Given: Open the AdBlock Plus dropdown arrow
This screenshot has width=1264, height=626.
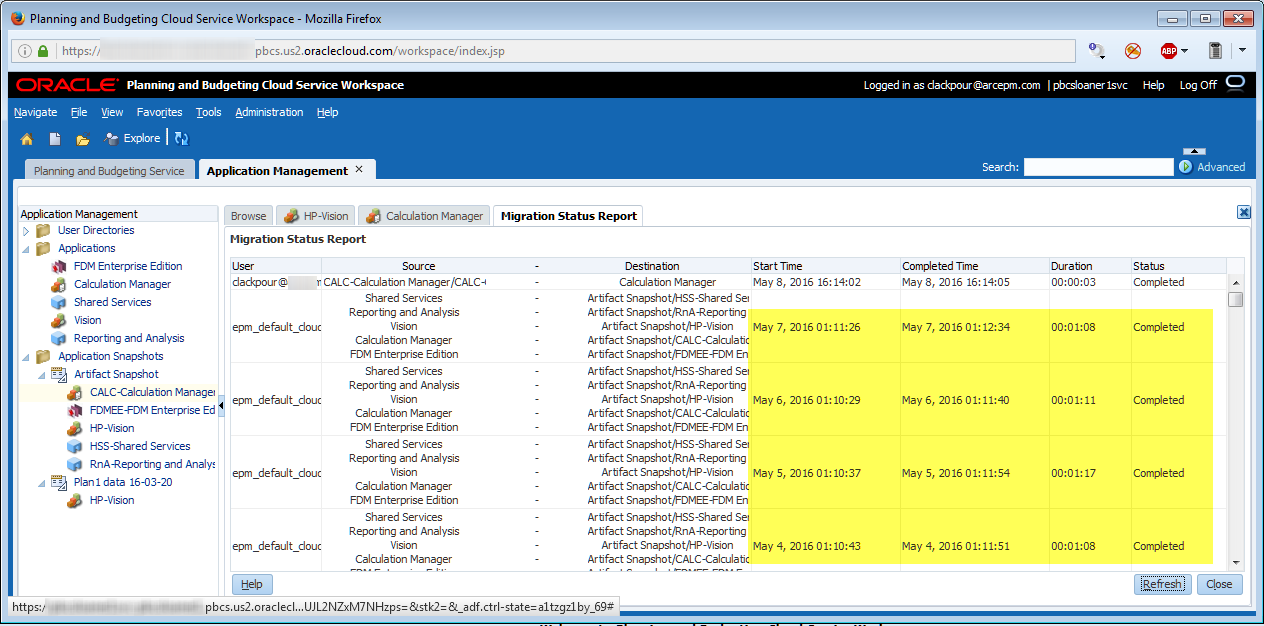Looking at the screenshot, I should click(1185, 51).
